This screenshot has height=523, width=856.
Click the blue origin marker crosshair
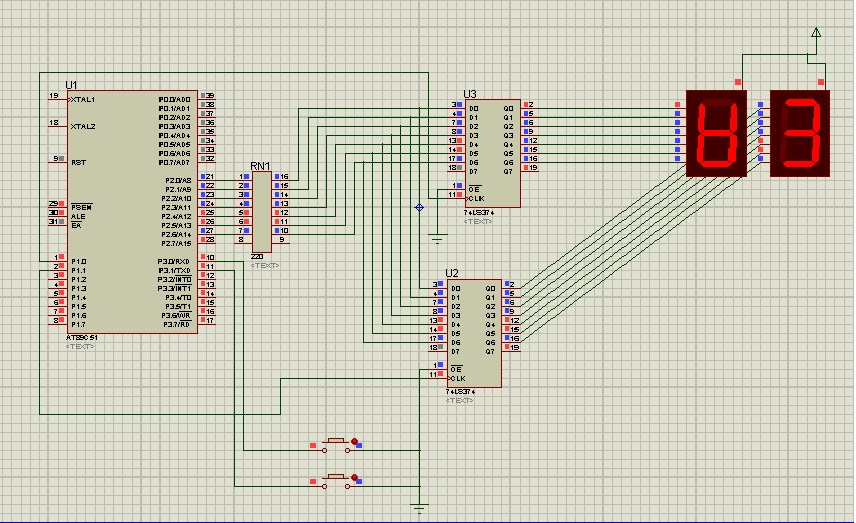pos(419,207)
